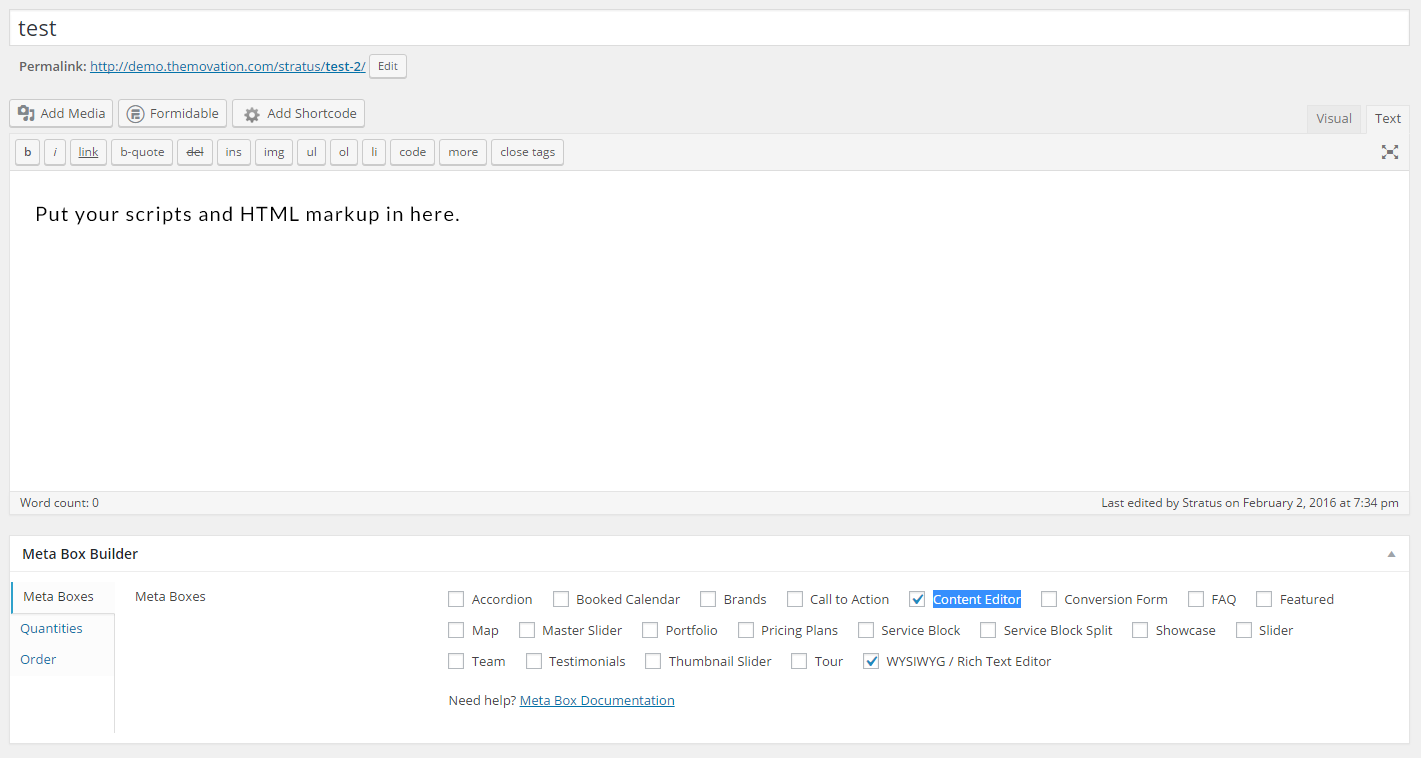Click the Word count: 0 status text
1421x758 pixels.
(x=59, y=503)
